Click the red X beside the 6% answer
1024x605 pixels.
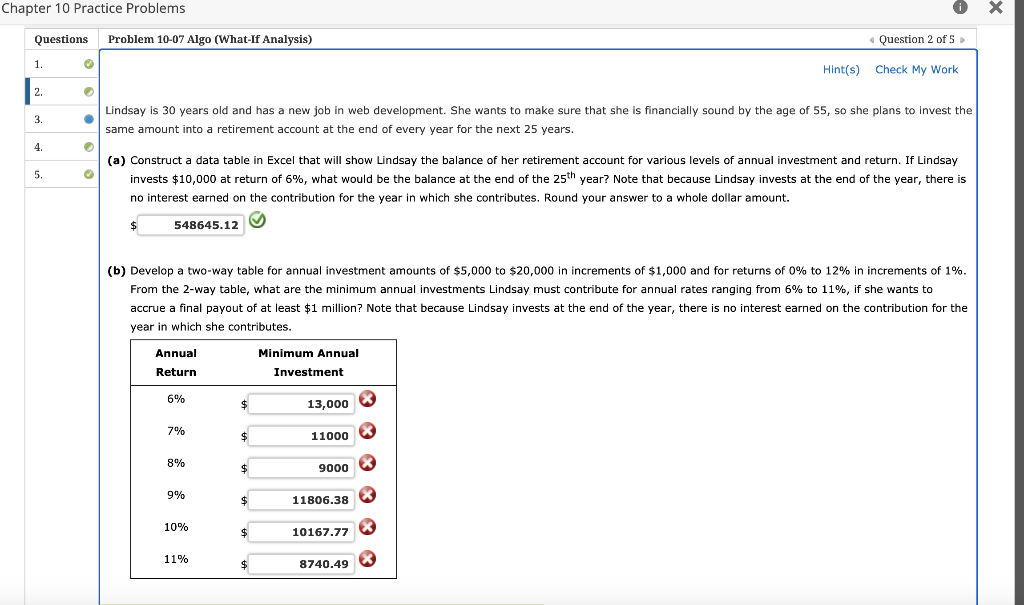368,399
